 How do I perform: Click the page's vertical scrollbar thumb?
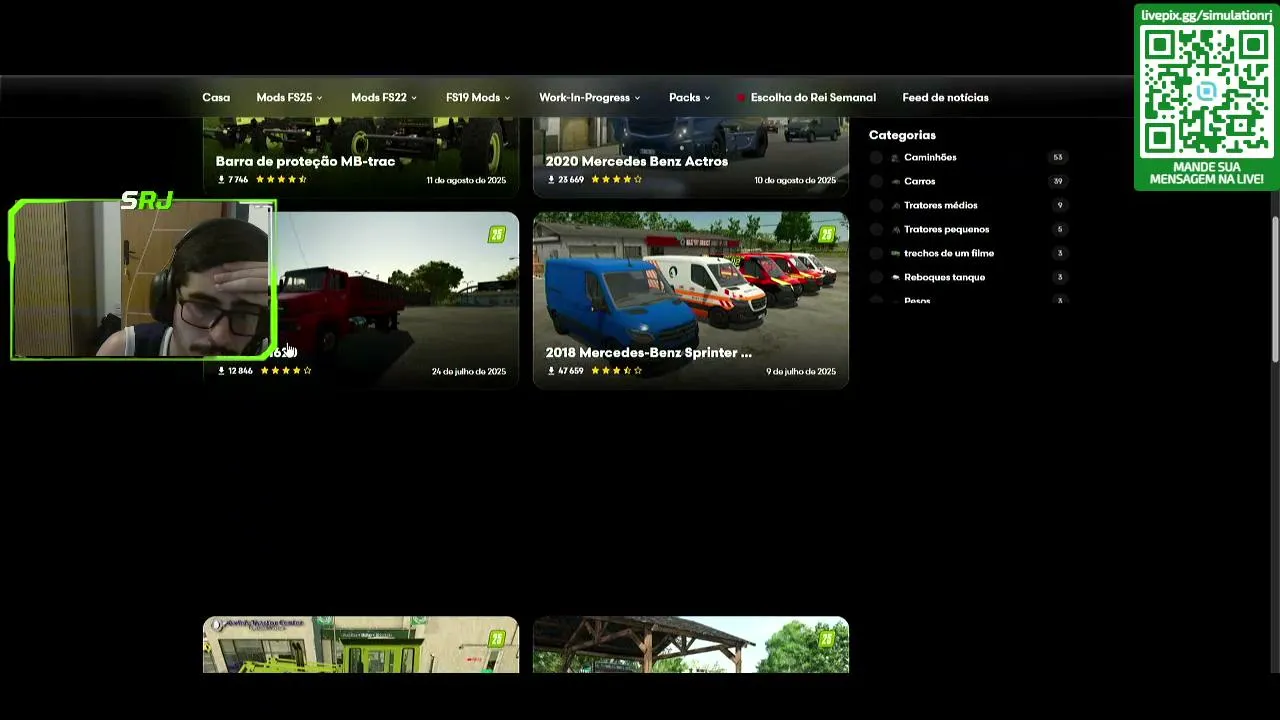click(x=1275, y=288)
